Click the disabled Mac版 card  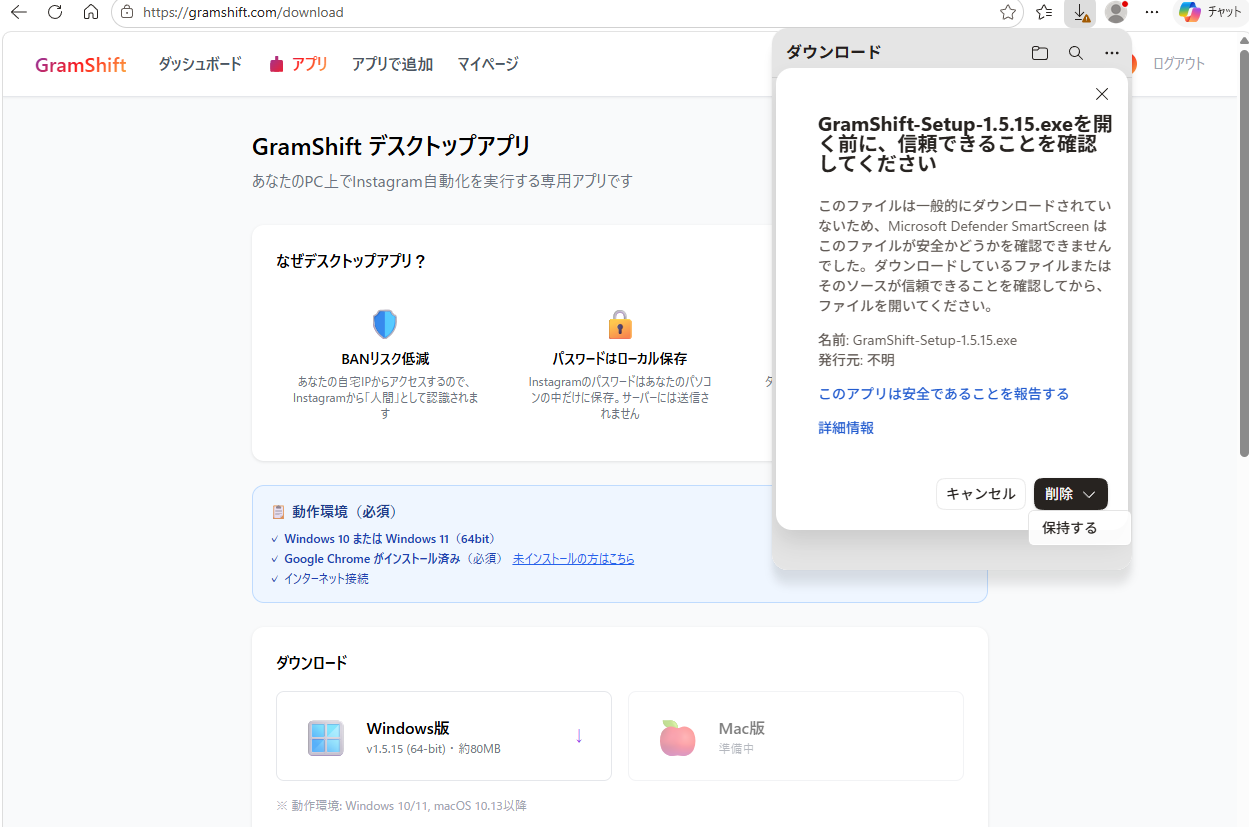click(x=796, y=736)
